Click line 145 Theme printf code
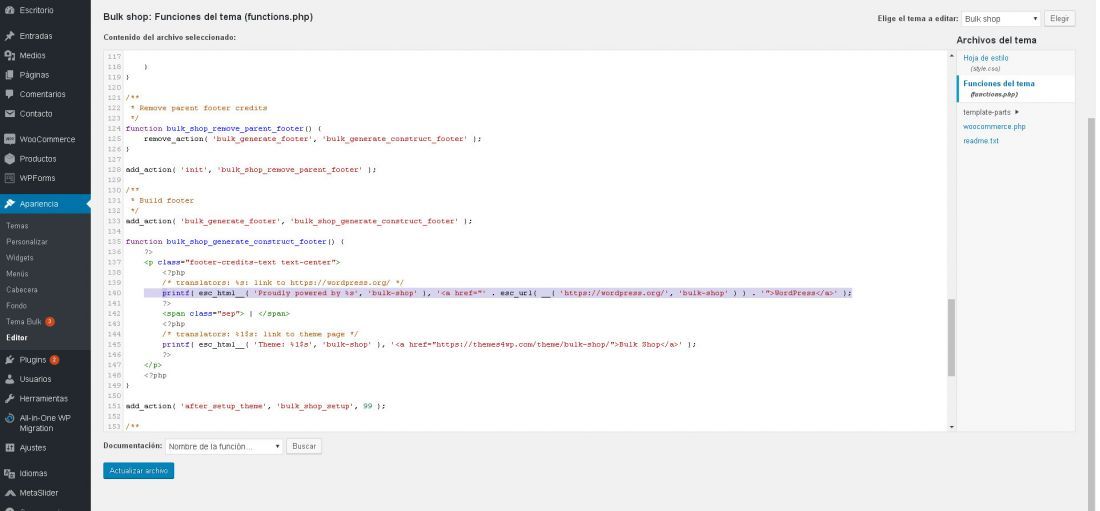This screenshot has height=511, width=1100. pos(429,345)
